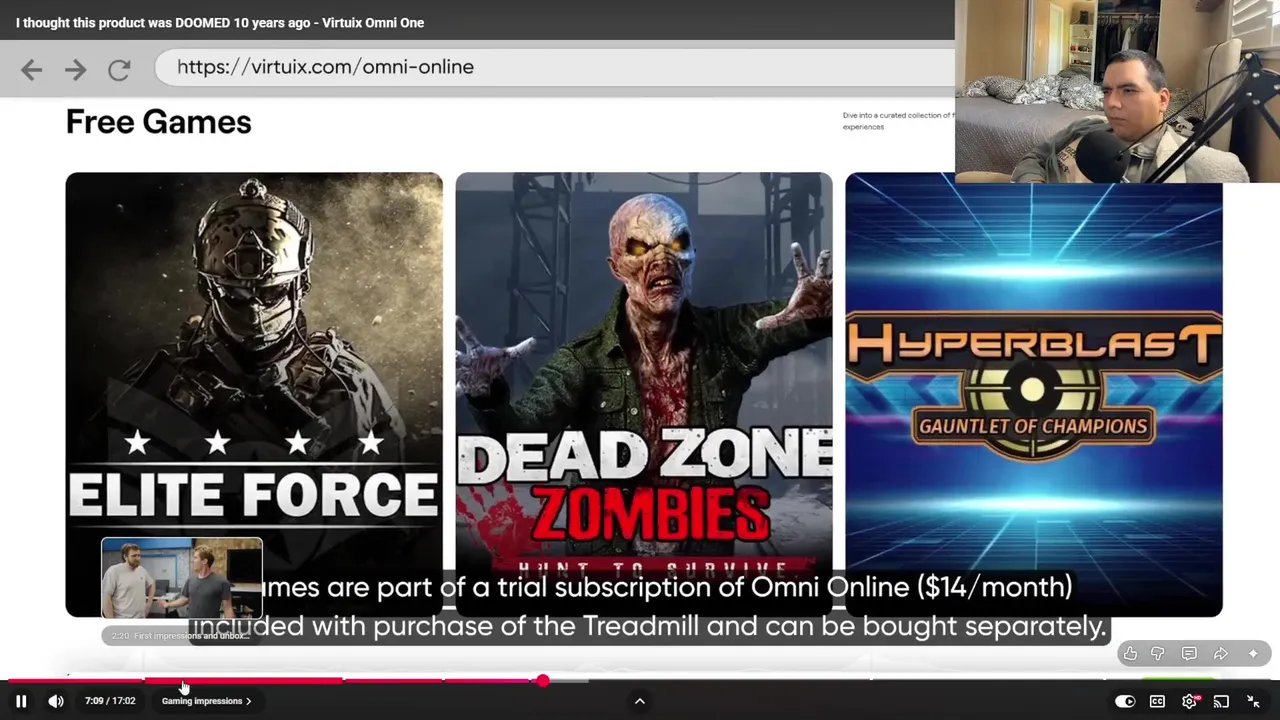Cast the video to a TV
Viewport: 1280px width, 720px height.
(x=1221, y=701)
